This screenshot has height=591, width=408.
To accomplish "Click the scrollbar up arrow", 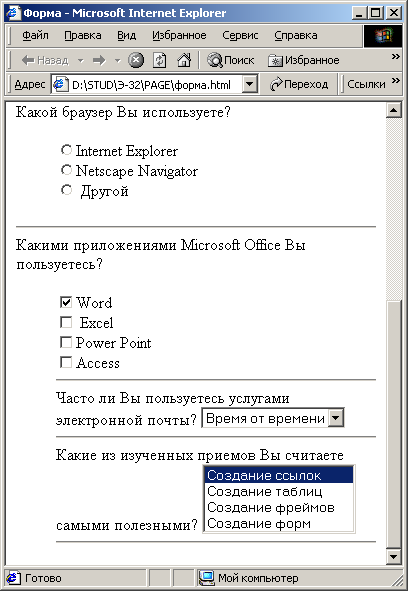I will 394,110.
